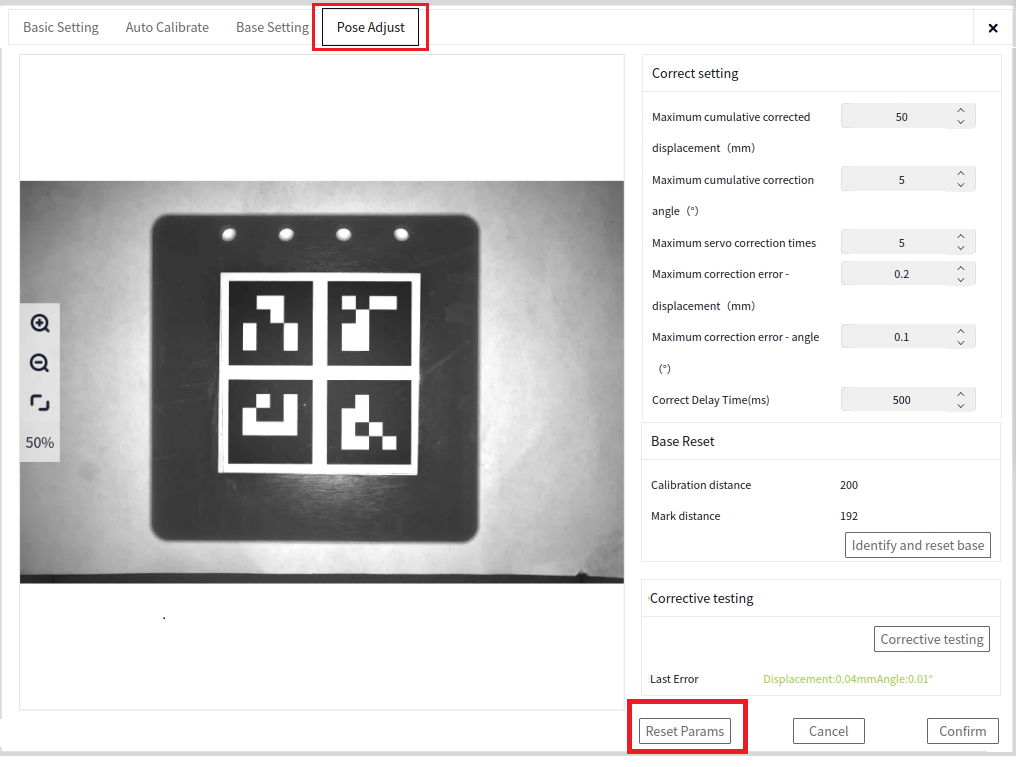Increase maximum correction error displacement

pyautogui.click(x=961, y=268)
